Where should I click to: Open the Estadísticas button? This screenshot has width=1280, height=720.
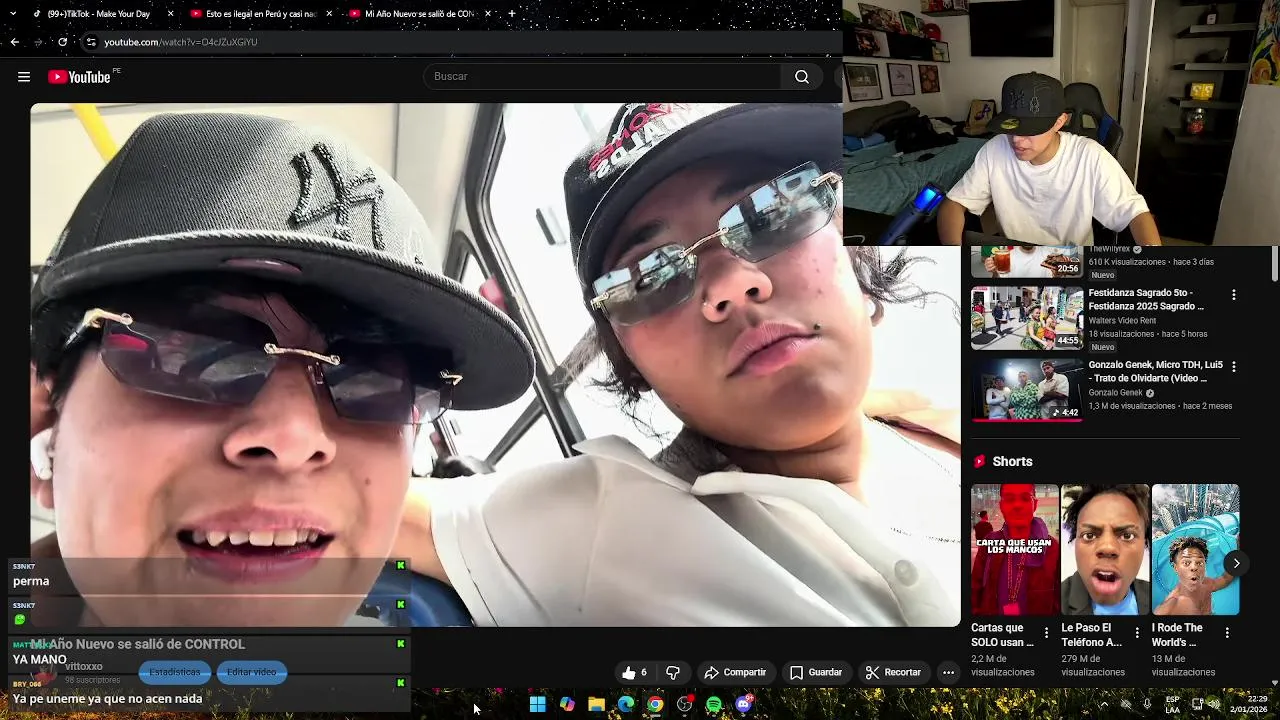click(x=175, y=672)
